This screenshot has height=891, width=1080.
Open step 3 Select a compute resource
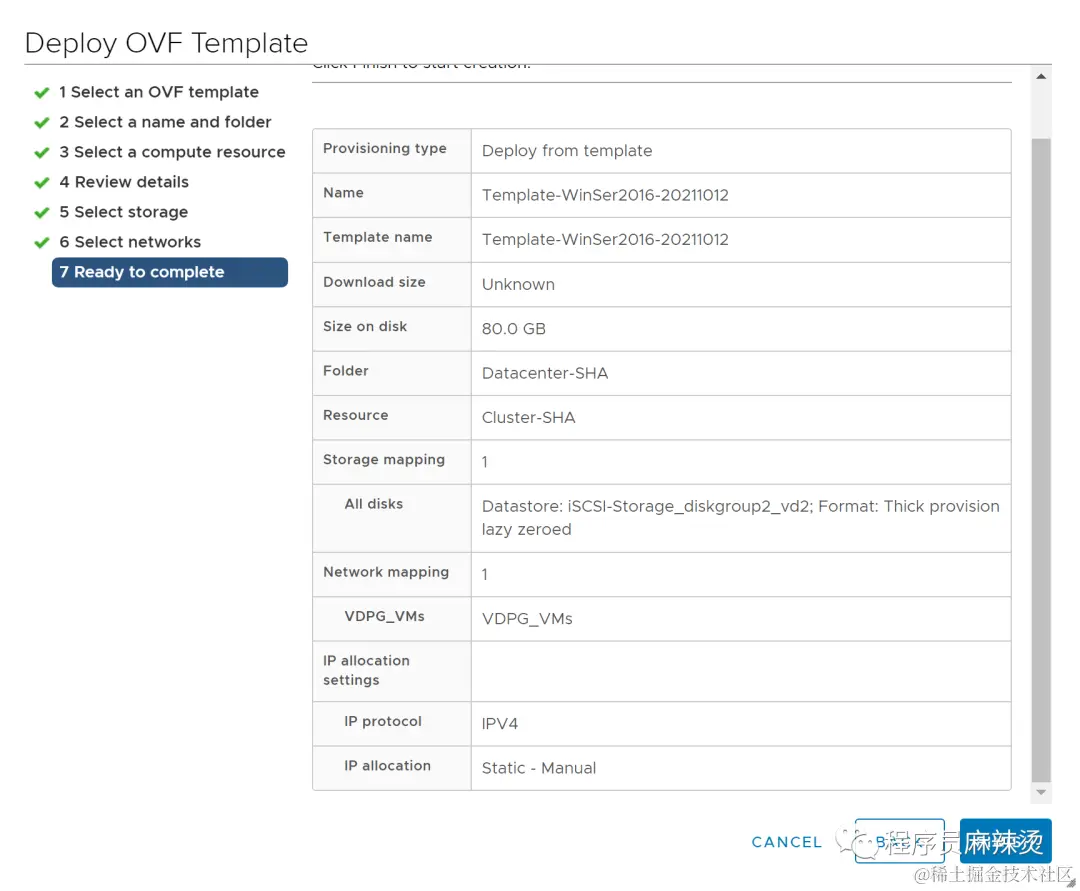point(172,152)
